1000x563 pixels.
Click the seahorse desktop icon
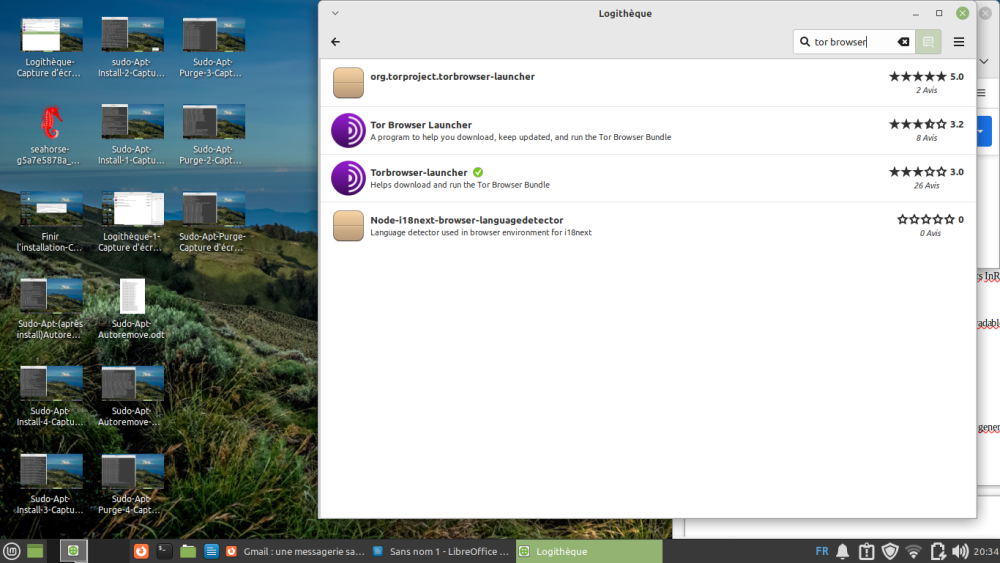click(x=50, y=124)
